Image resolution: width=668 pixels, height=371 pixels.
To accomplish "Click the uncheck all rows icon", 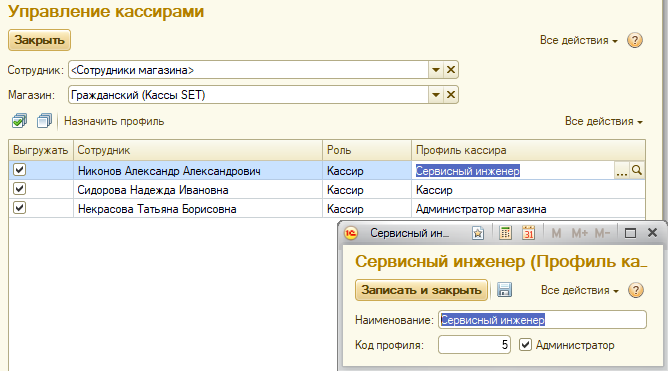I will (44, 121).
